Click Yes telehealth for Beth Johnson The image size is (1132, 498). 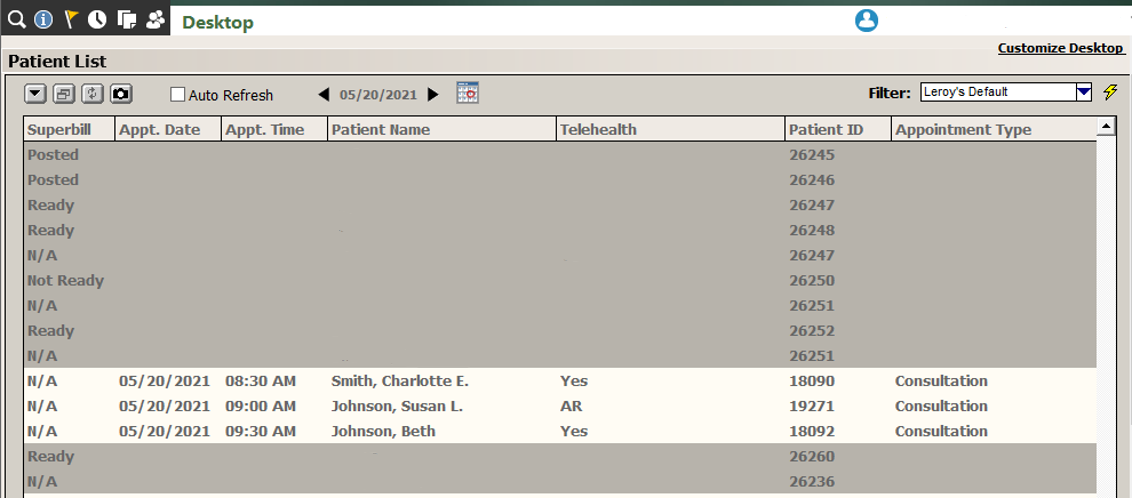coord(574,432)
